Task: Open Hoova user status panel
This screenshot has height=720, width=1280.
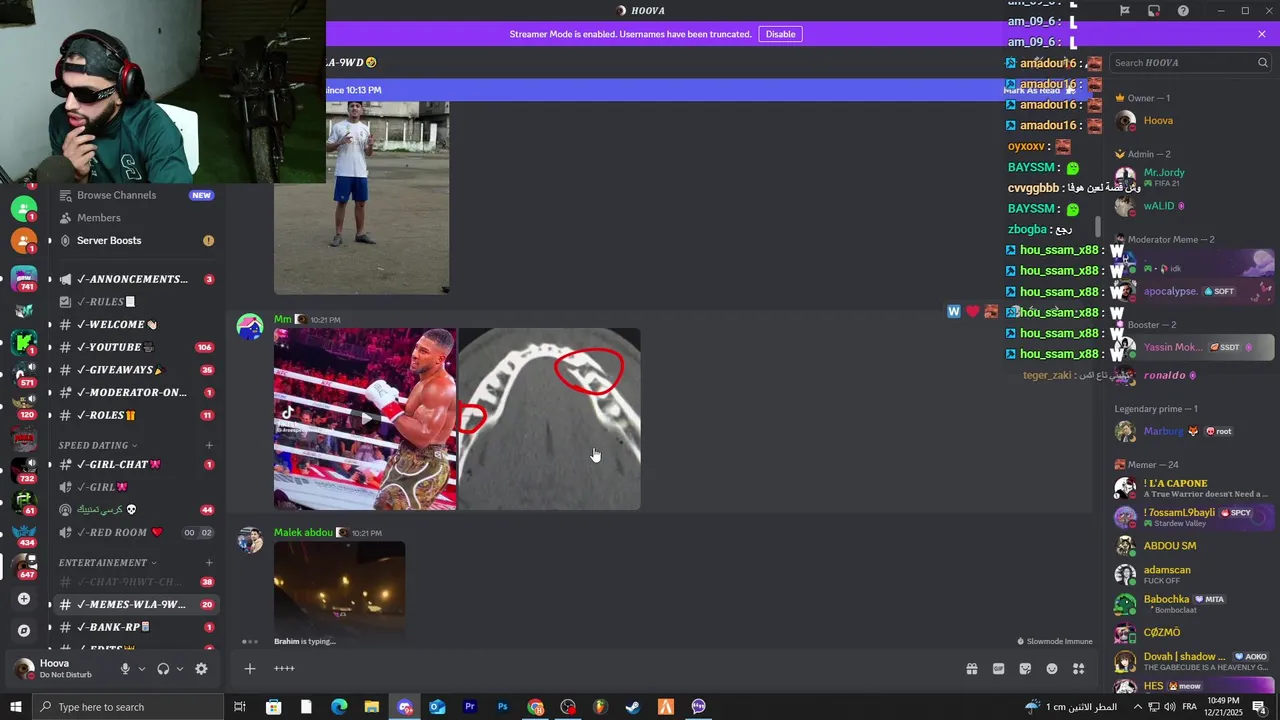Action: (x=60, y=669)
